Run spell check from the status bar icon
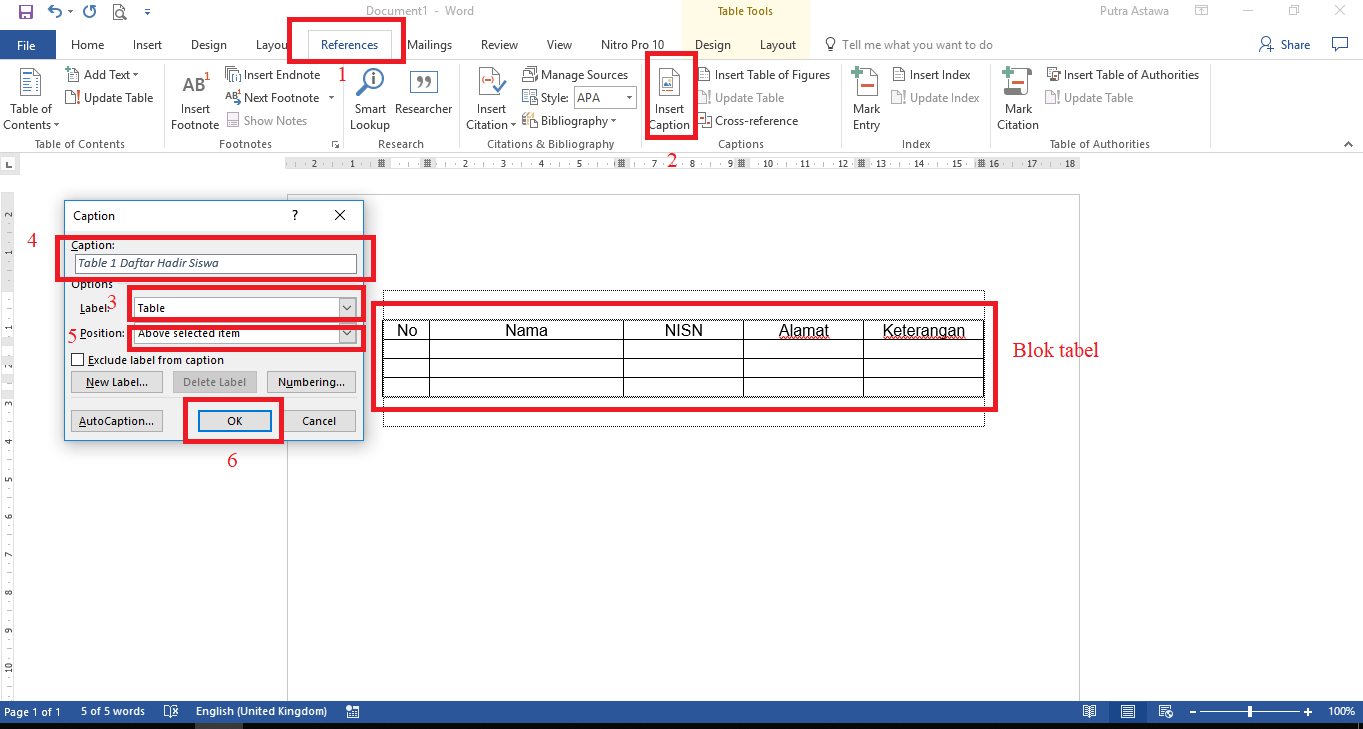The width and height of the screenshot is (1363, 729). (171, 711)
